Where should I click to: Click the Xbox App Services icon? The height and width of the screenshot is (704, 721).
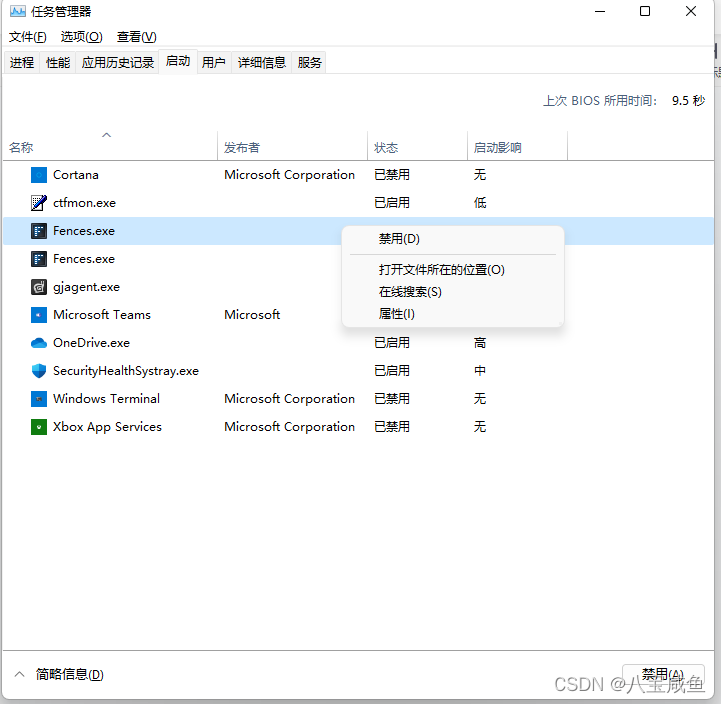tap(39, 427)
